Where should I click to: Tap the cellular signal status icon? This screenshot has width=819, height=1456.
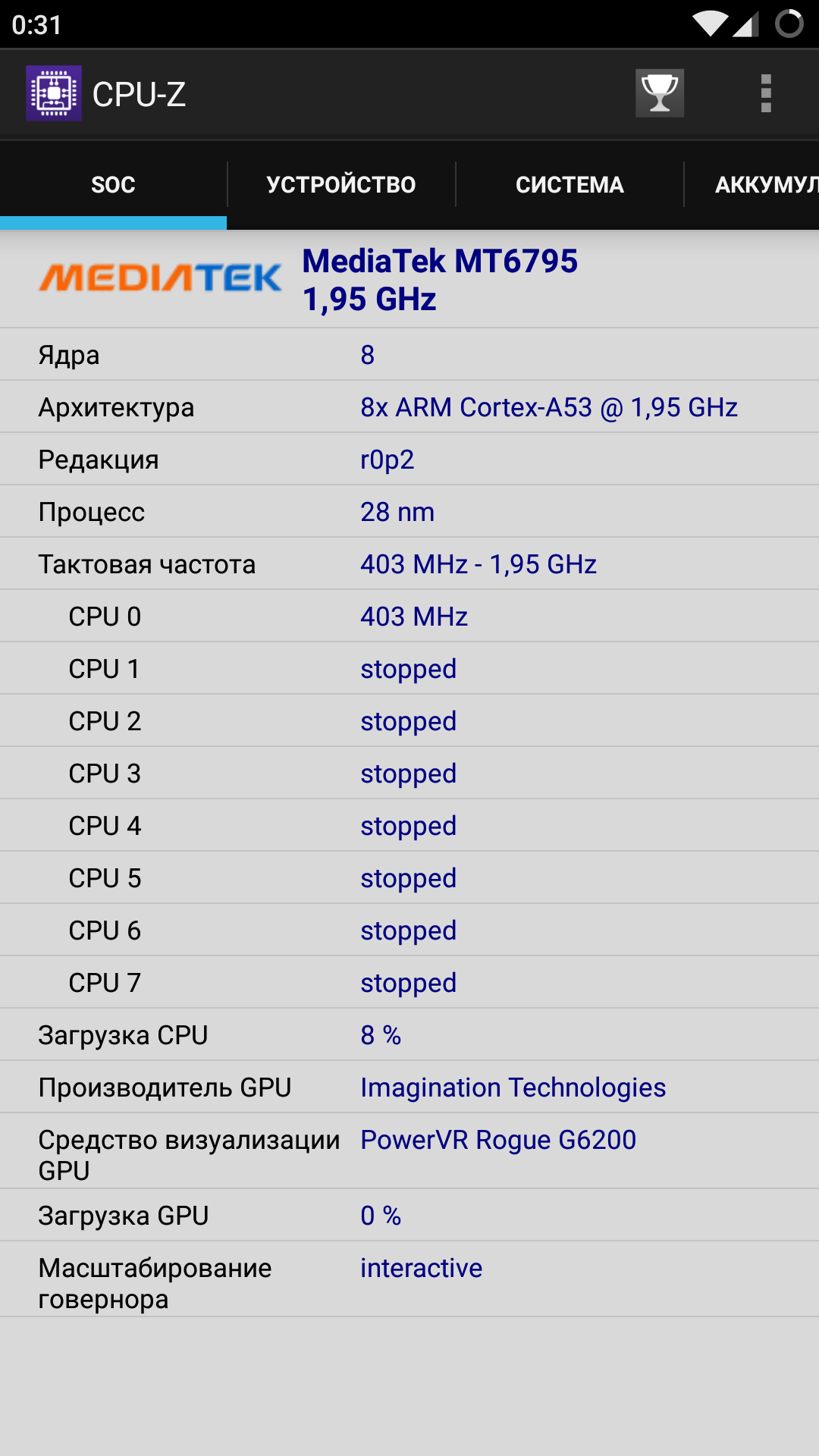pos(746,24)
